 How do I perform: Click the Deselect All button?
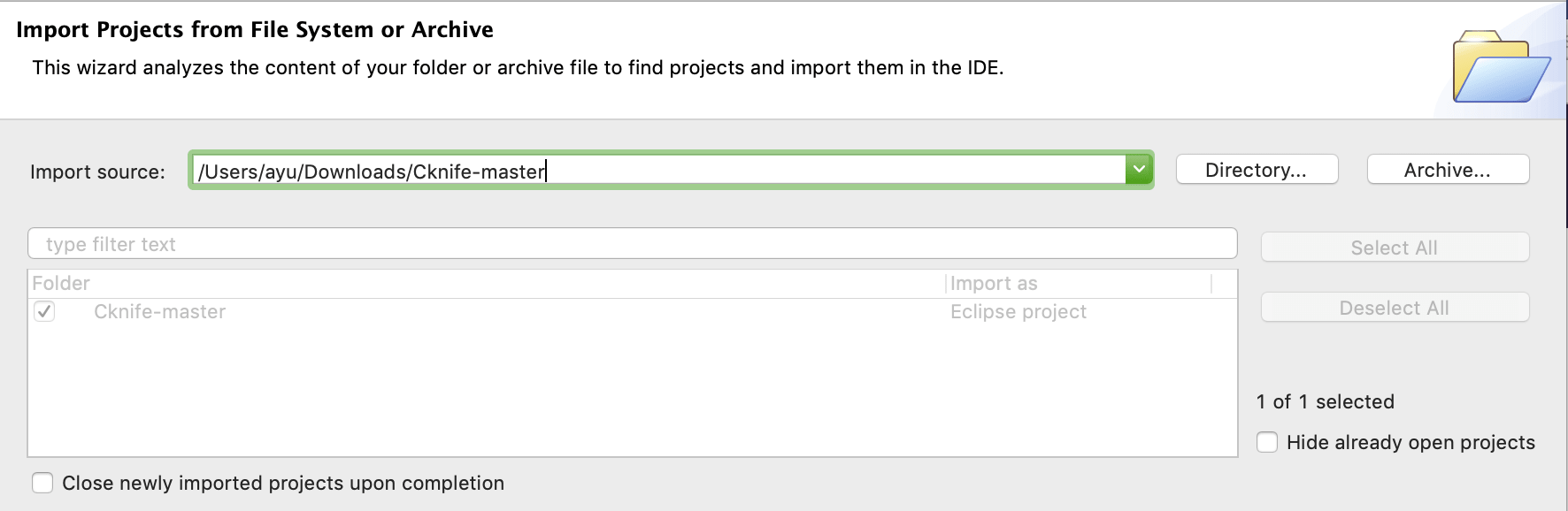(1395, 308)
